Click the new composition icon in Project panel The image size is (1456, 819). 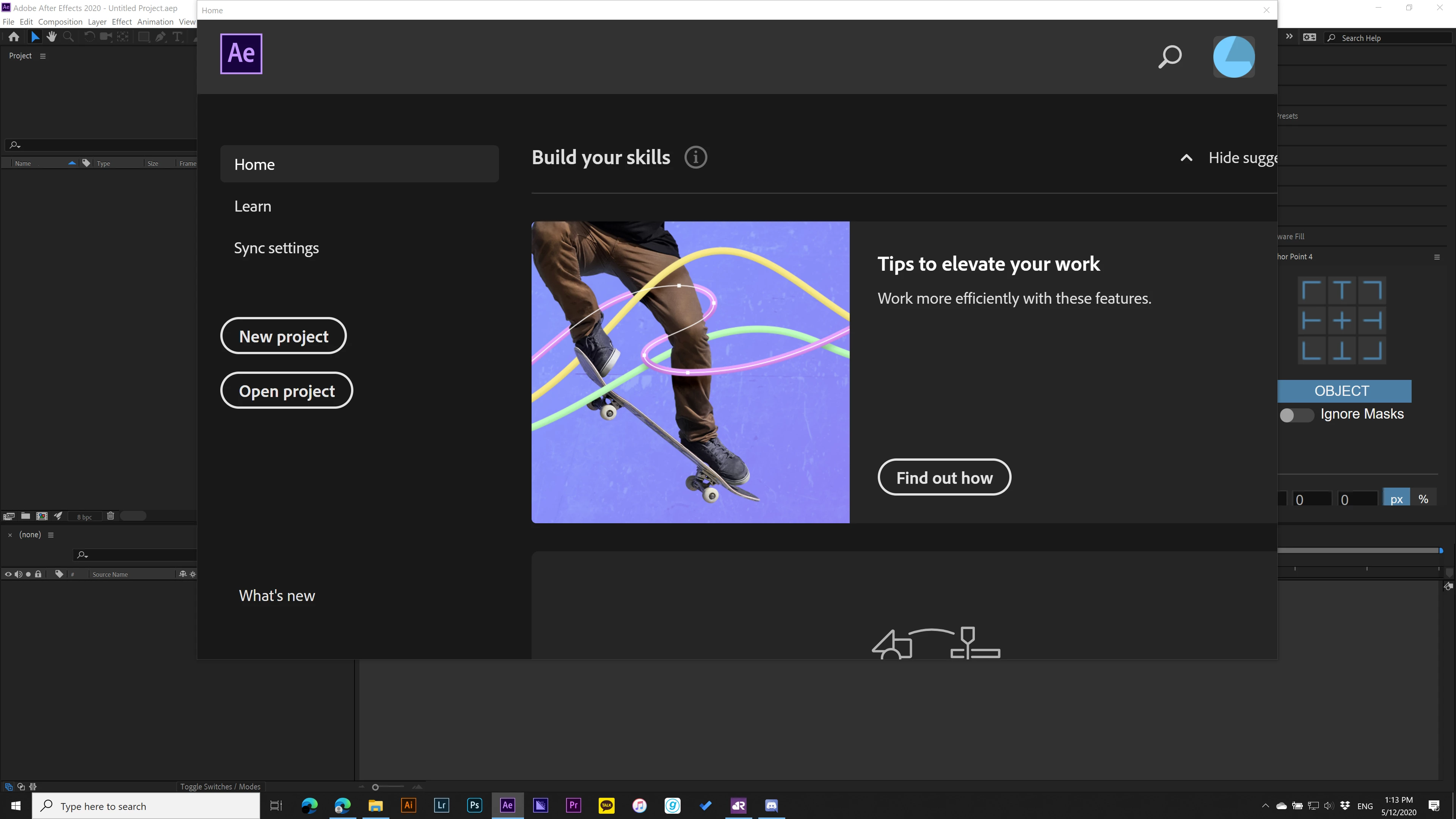pyautogui.click(x=42, y=516)
